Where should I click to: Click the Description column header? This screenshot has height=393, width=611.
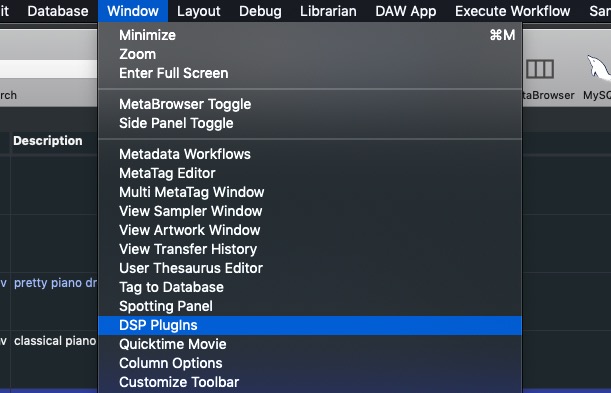click(48, 141)
